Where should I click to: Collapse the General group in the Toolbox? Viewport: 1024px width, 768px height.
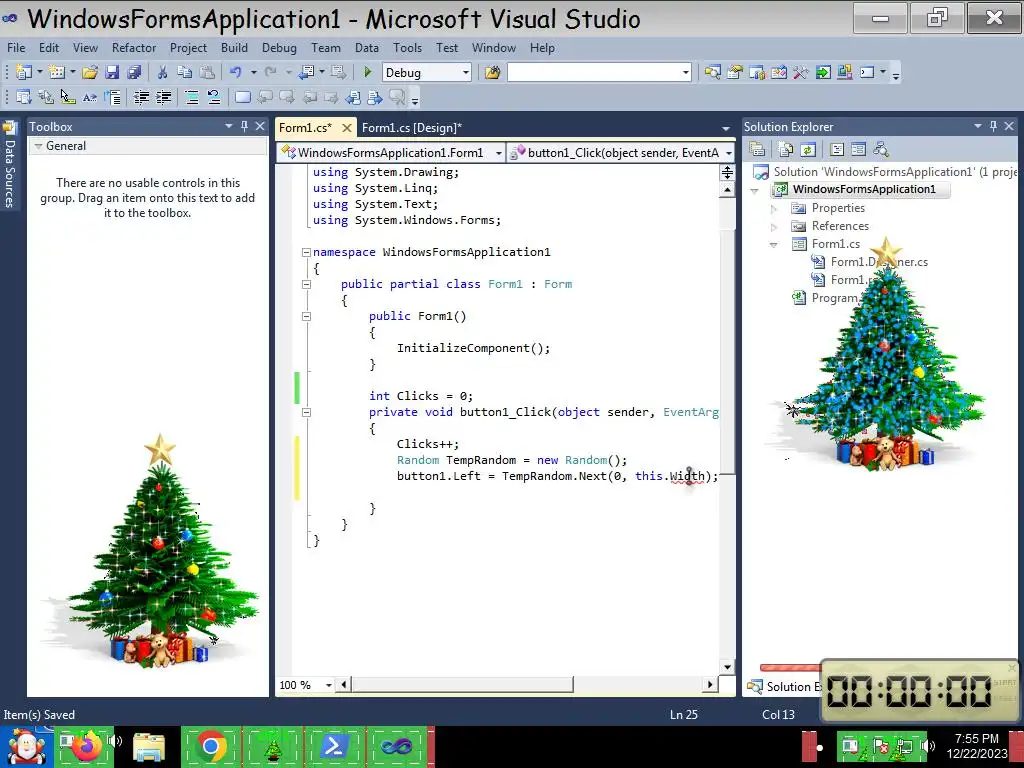[x=39, y=146]
